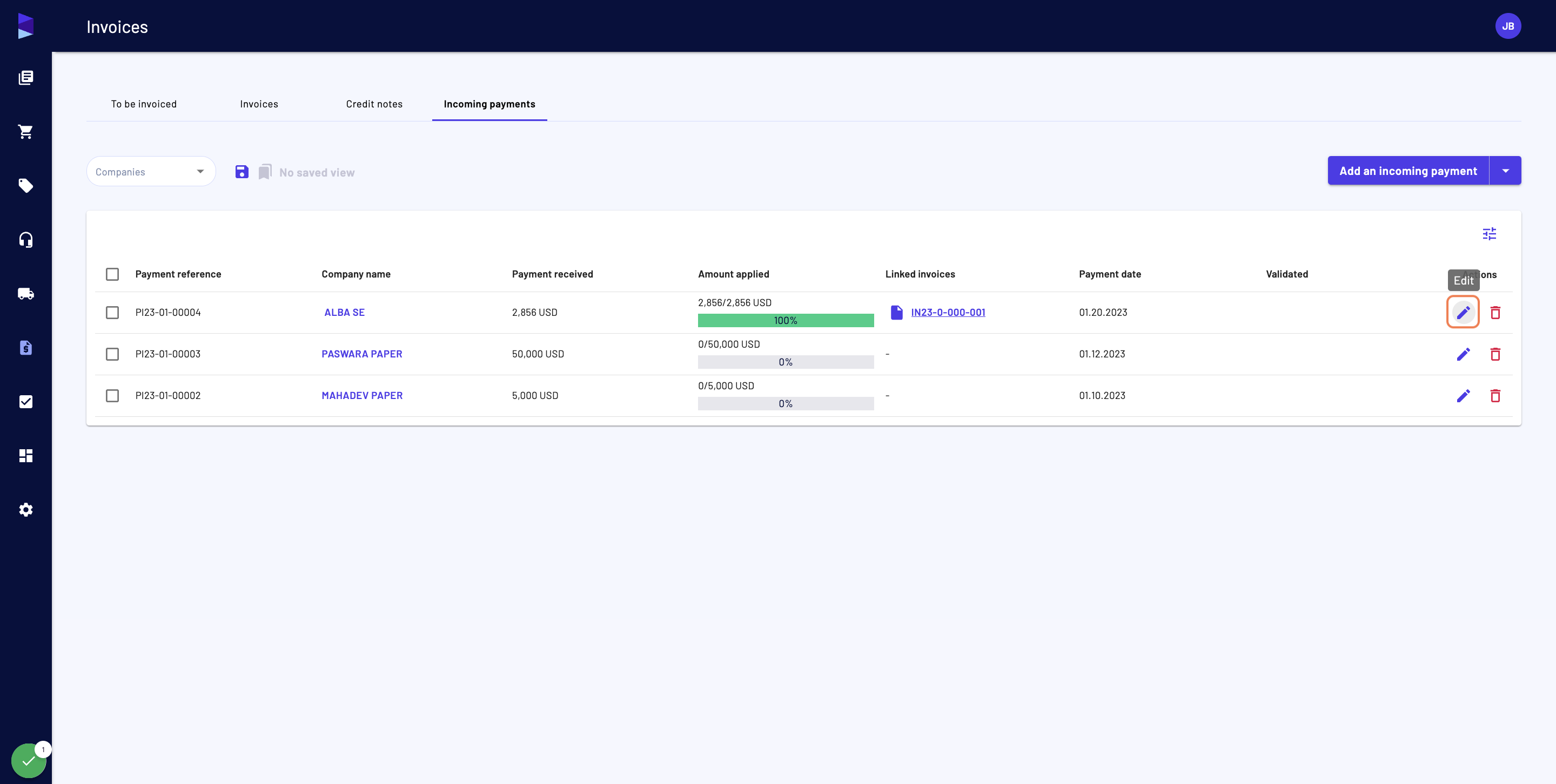Click the saved views bookmark icon
The width and height of the screenshot is (1556, 784).
coord(265,172)
